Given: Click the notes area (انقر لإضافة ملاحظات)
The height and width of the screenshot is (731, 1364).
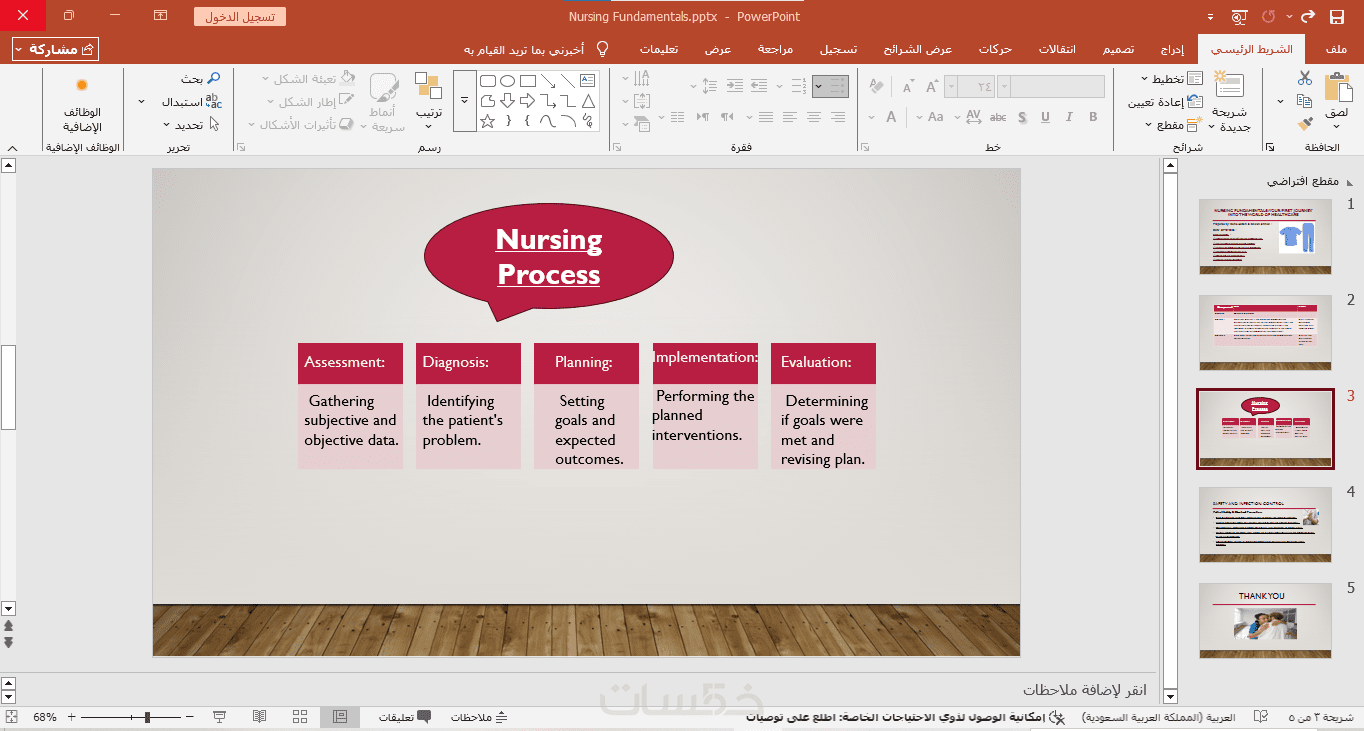Looking at the screenshot, I should (1085, 690).
